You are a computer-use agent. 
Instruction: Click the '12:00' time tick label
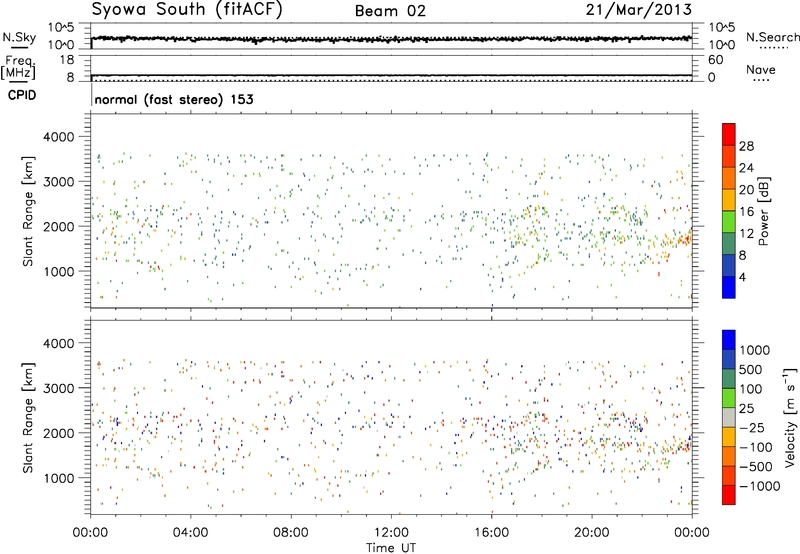point(391,533)
